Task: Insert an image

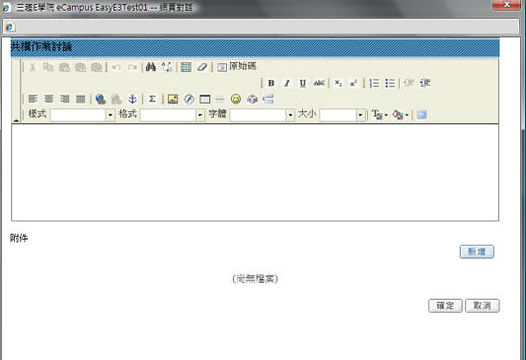Action: tap(173, 99)
